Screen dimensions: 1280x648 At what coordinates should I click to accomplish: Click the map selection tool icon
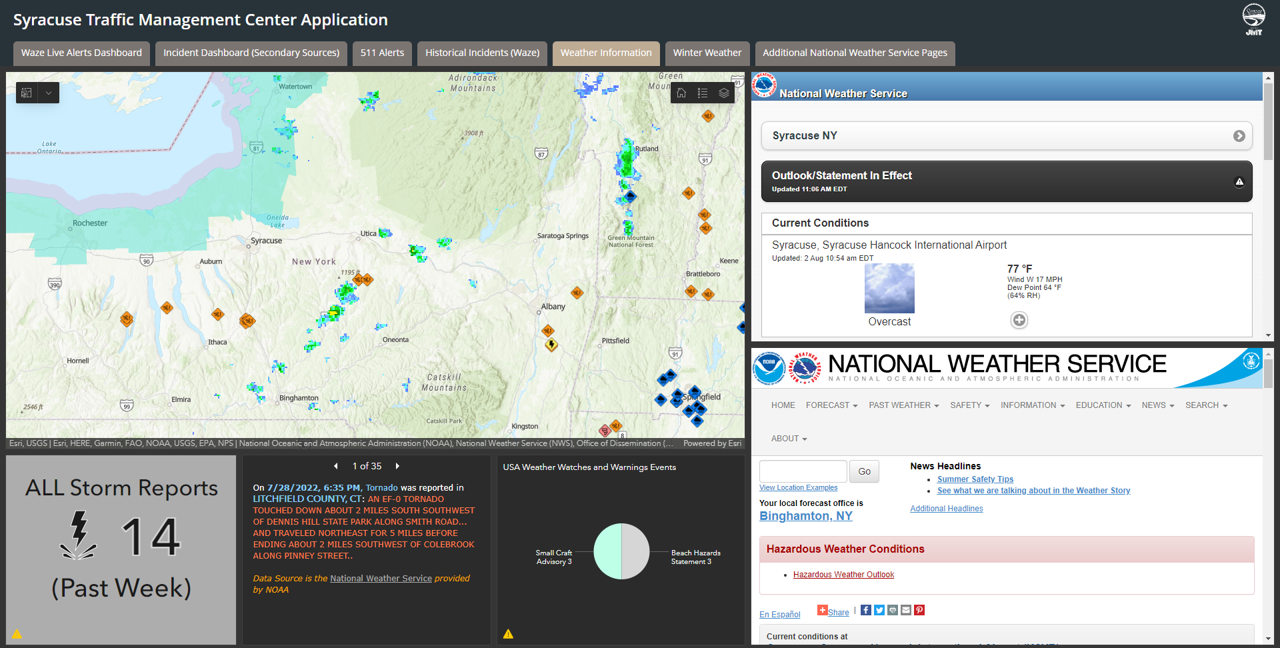coord(27,93)
